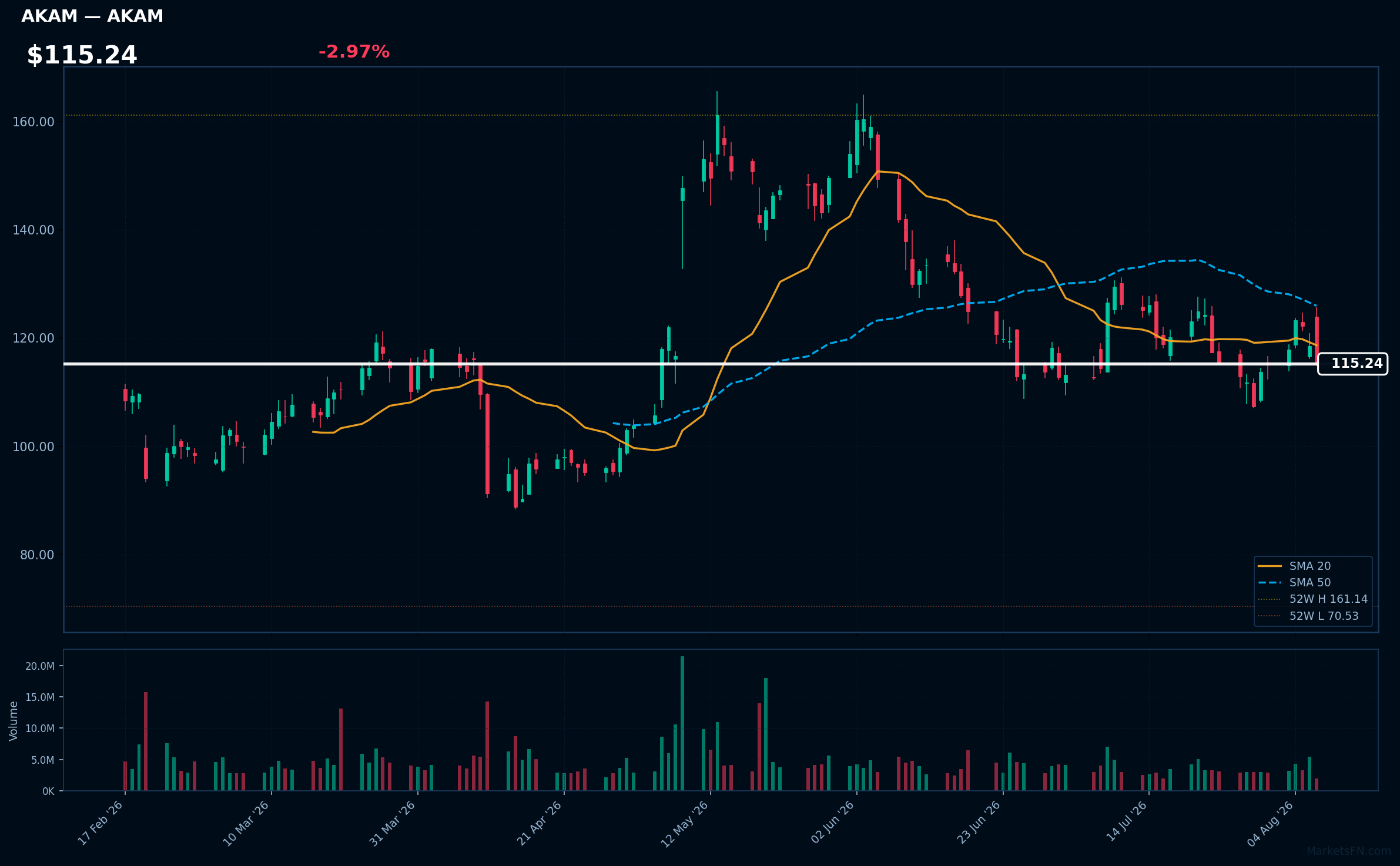
Task: Click the 5.0M volume axis label
Action: tap(43, 760)
